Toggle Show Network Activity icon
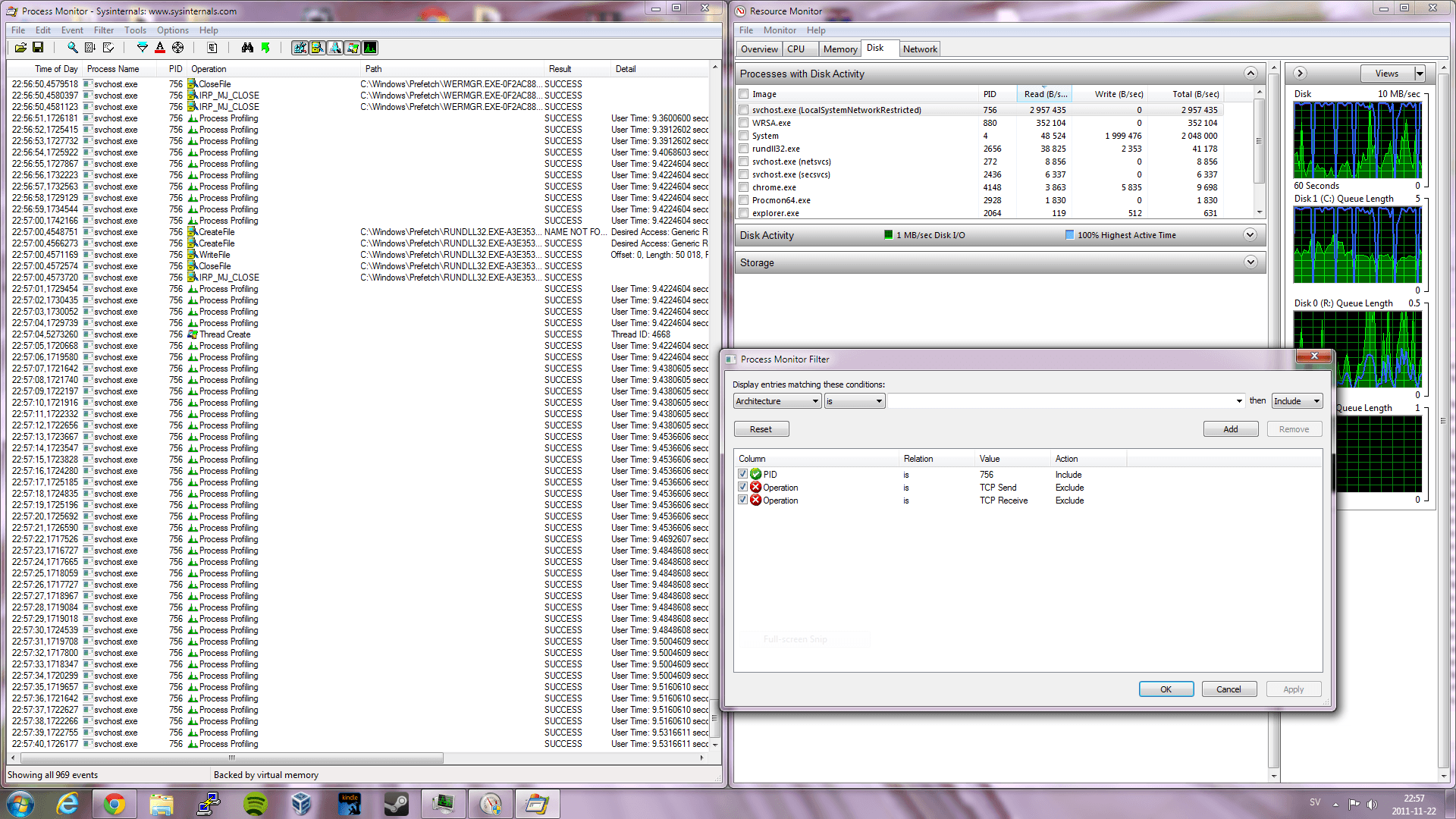Viewport: 1456px width, 819px height. pyautogui.click(x=334, y=48)
